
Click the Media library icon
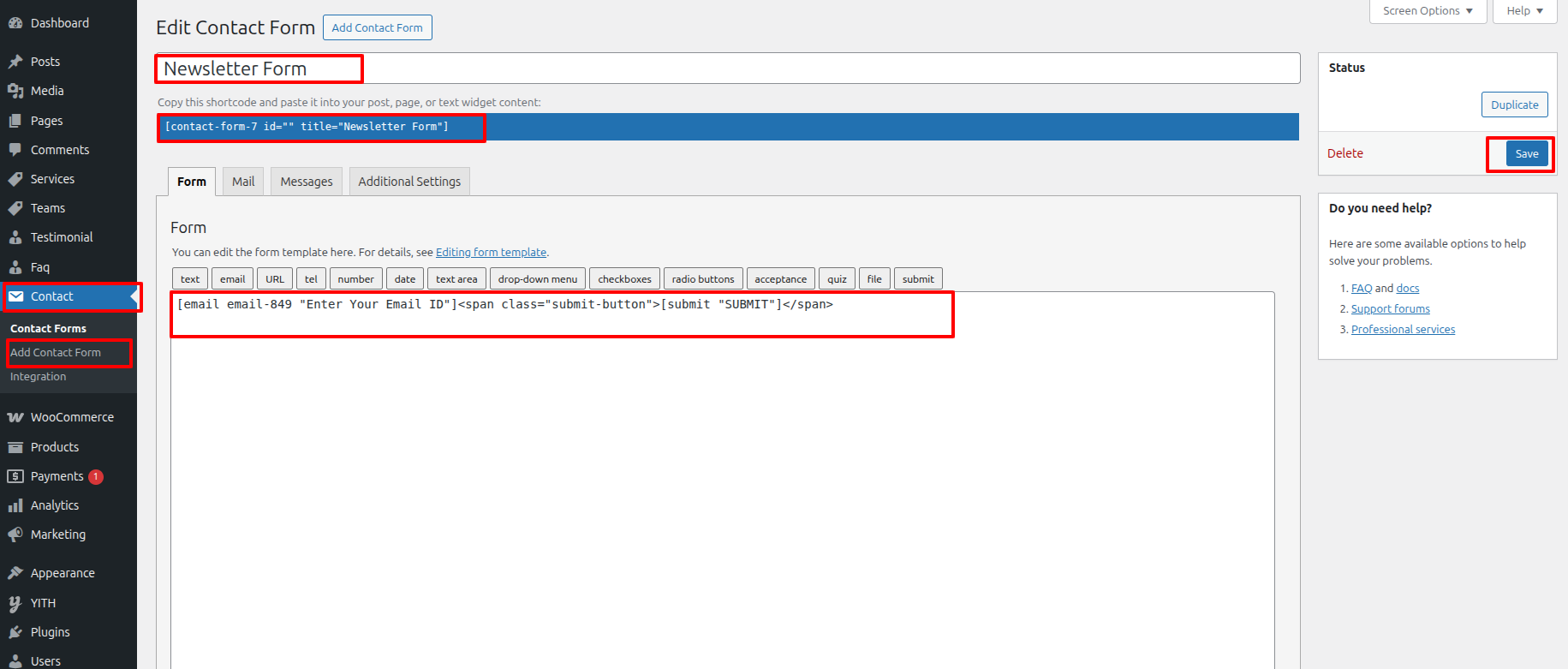(15, 91)
